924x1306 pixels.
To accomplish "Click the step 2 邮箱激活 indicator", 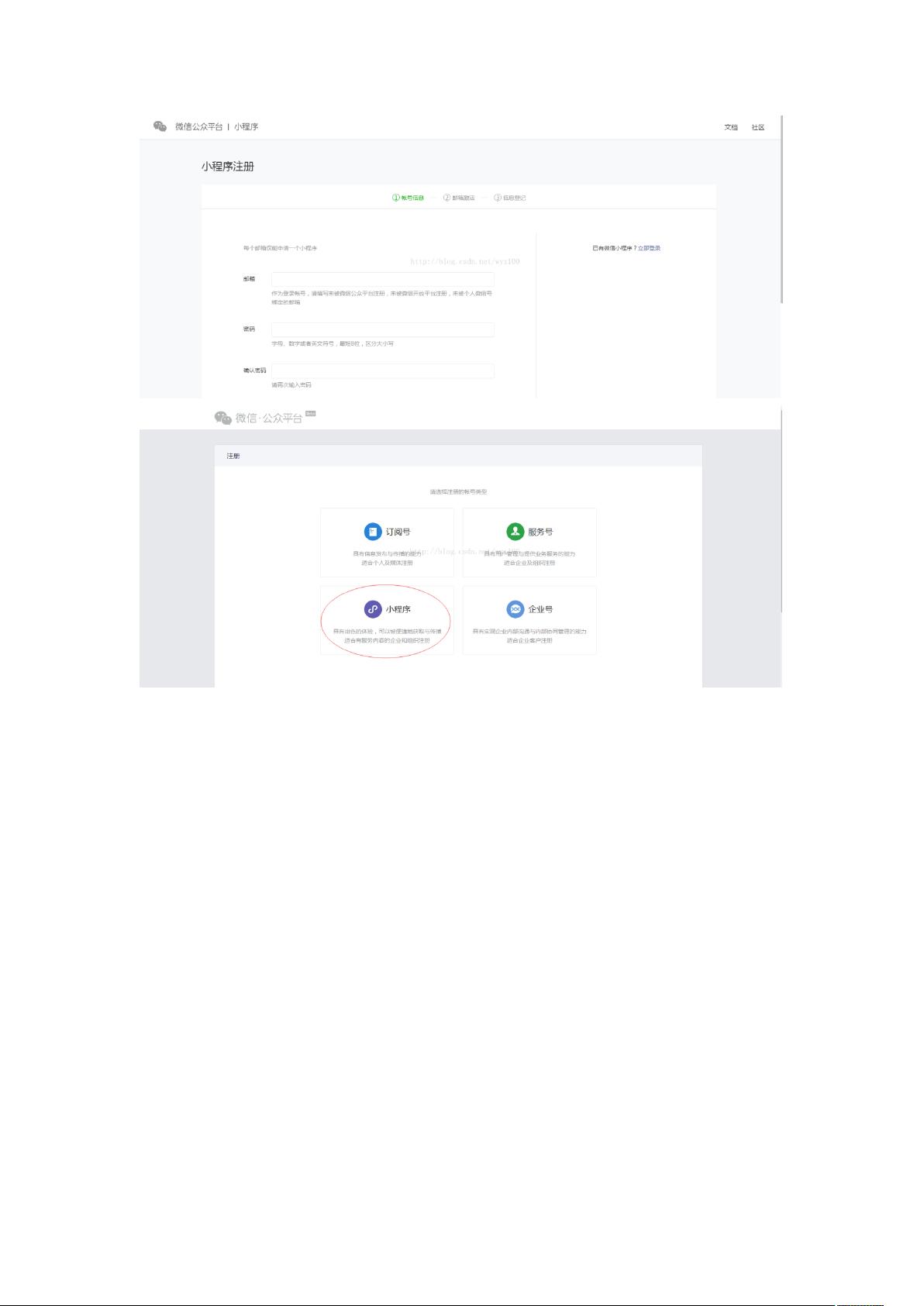I will point(459,198).
